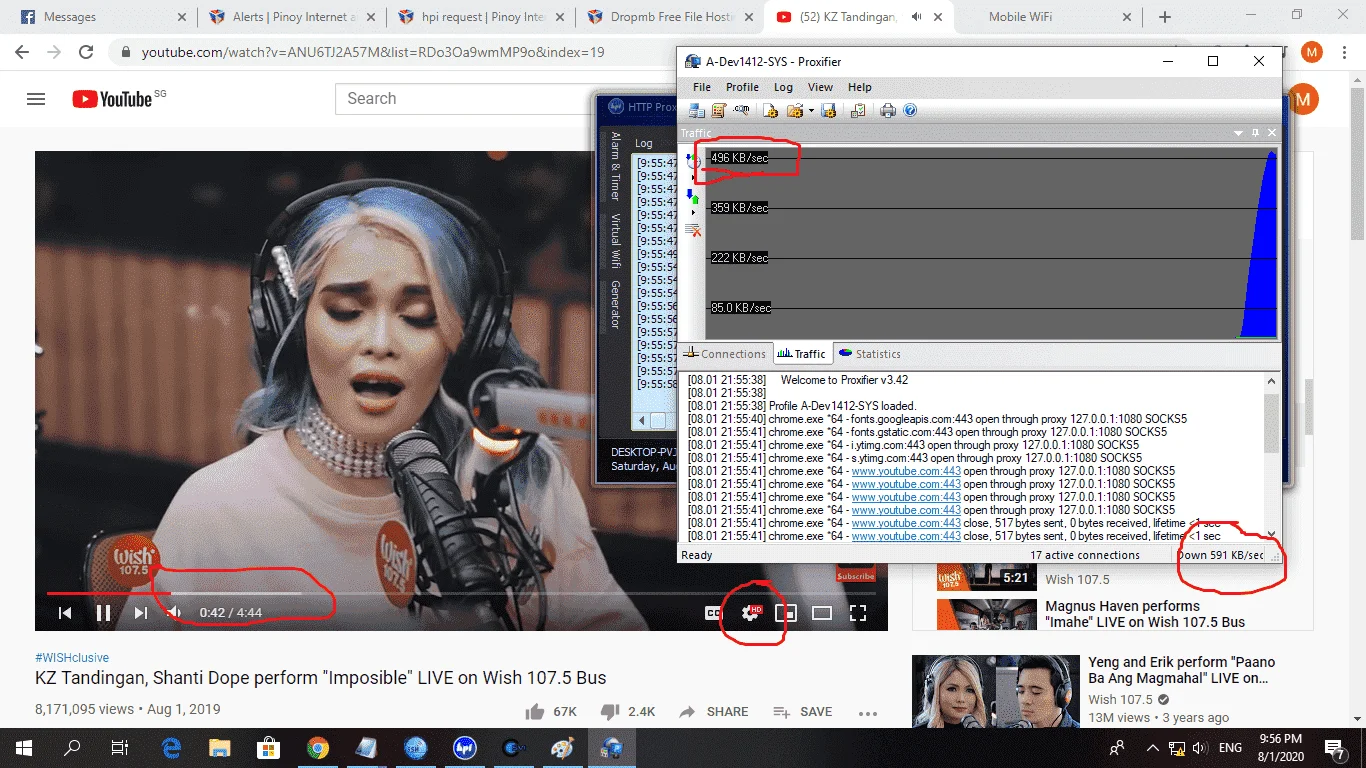This screenshot has height=768, width=1366.
Task: Open 'Magnus Haven performs Imahe' video title
Action: 1145,614
